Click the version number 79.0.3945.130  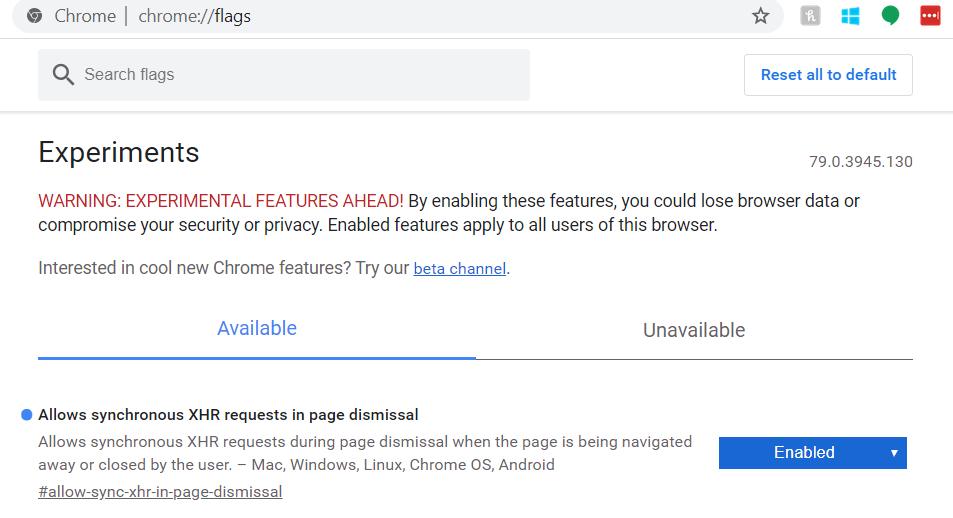[x=860, y=162]
